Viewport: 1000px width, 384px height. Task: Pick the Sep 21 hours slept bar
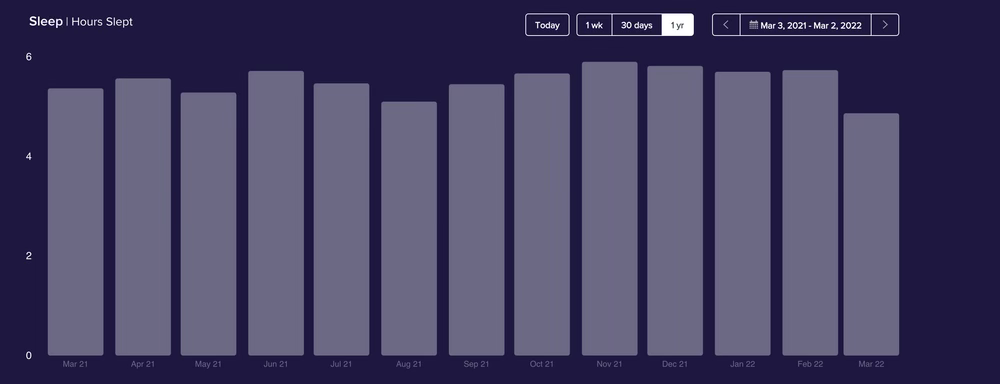point(476,220)
